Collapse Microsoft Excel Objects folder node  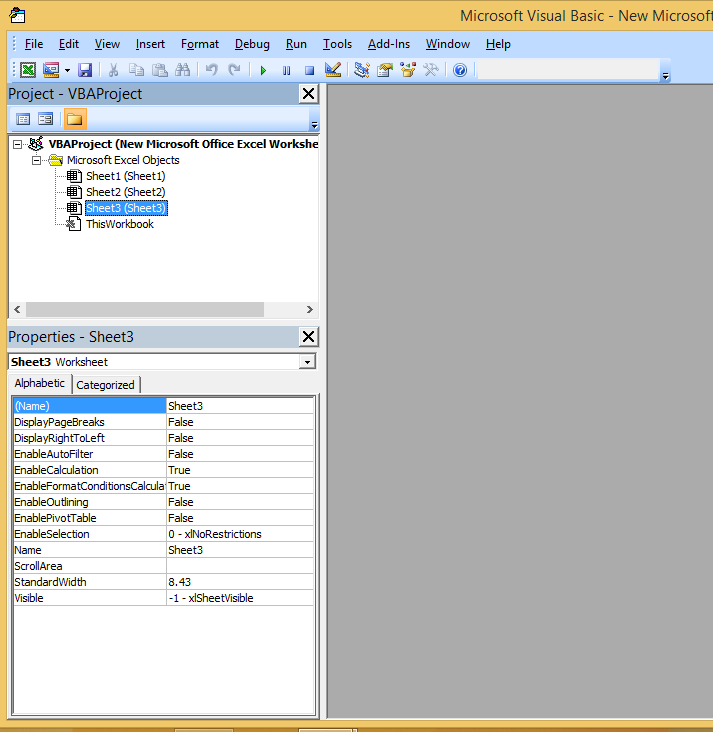coord(36,161)
